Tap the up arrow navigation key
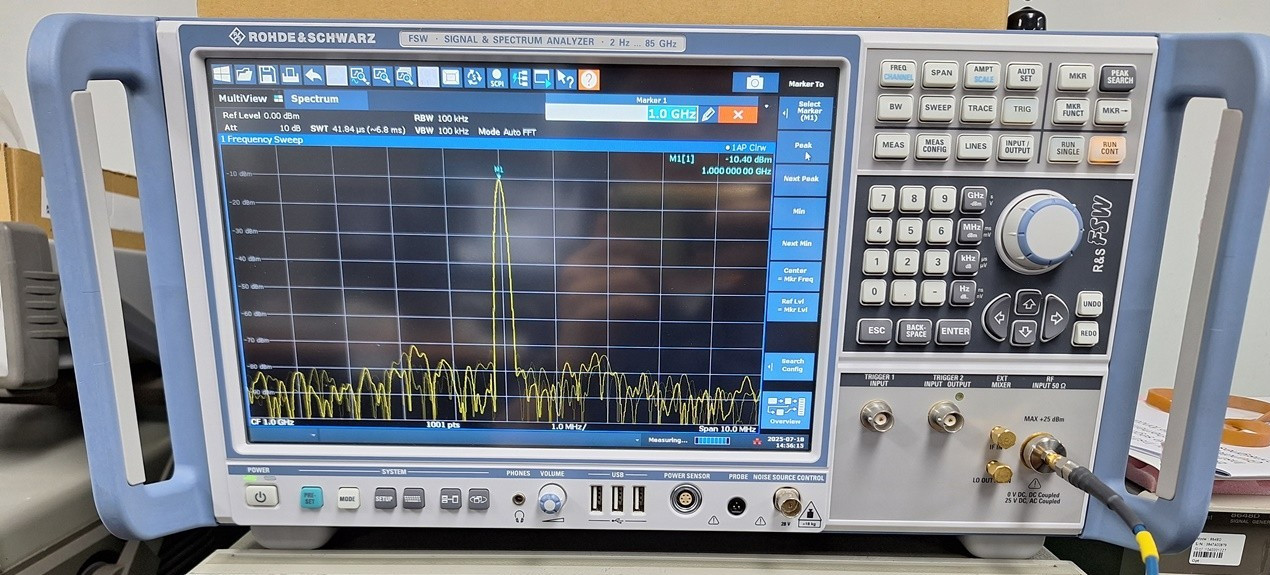This screenshot has height=575, width=1270. pyautogui.click(x=1027, y=300)
